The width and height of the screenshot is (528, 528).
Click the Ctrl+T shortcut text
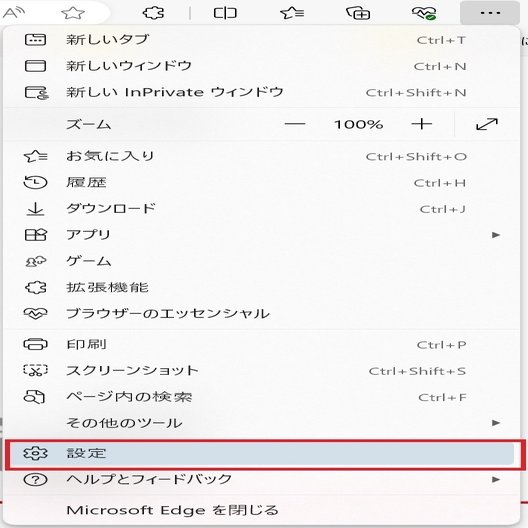[441, 40]
